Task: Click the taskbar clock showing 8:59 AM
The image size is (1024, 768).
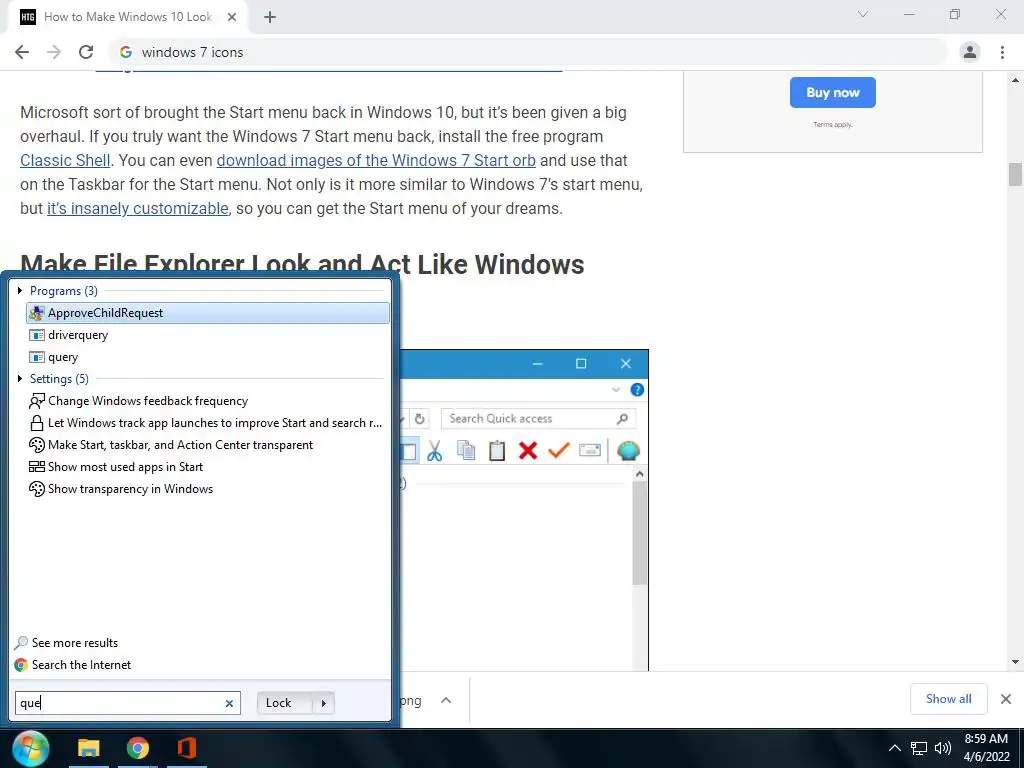Action: click(986, 748)
